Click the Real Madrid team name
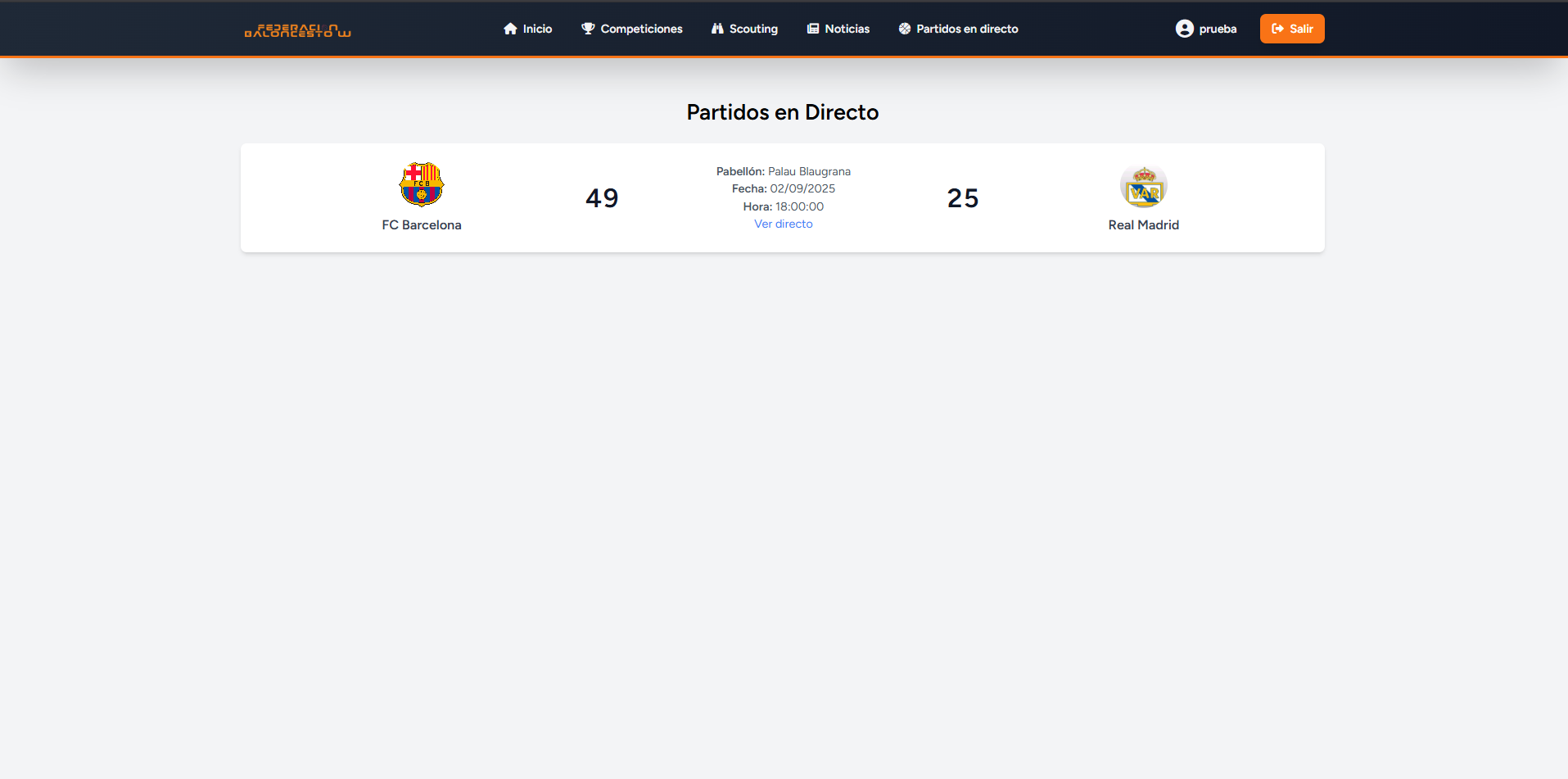Viewport: 1568px width, 779px height. (1143, 224)
